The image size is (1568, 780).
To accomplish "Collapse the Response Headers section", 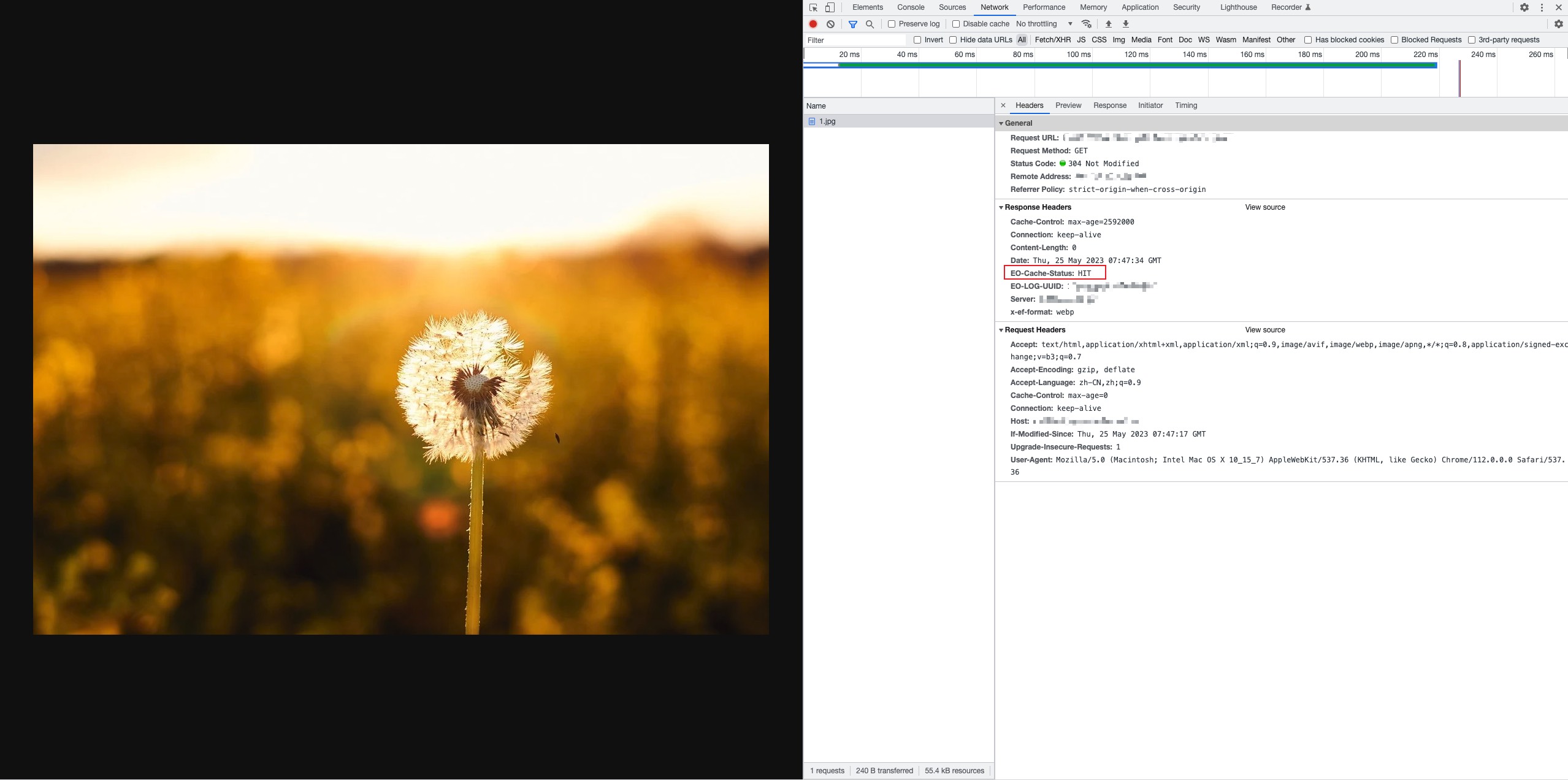I will (x=1001, y=207).
